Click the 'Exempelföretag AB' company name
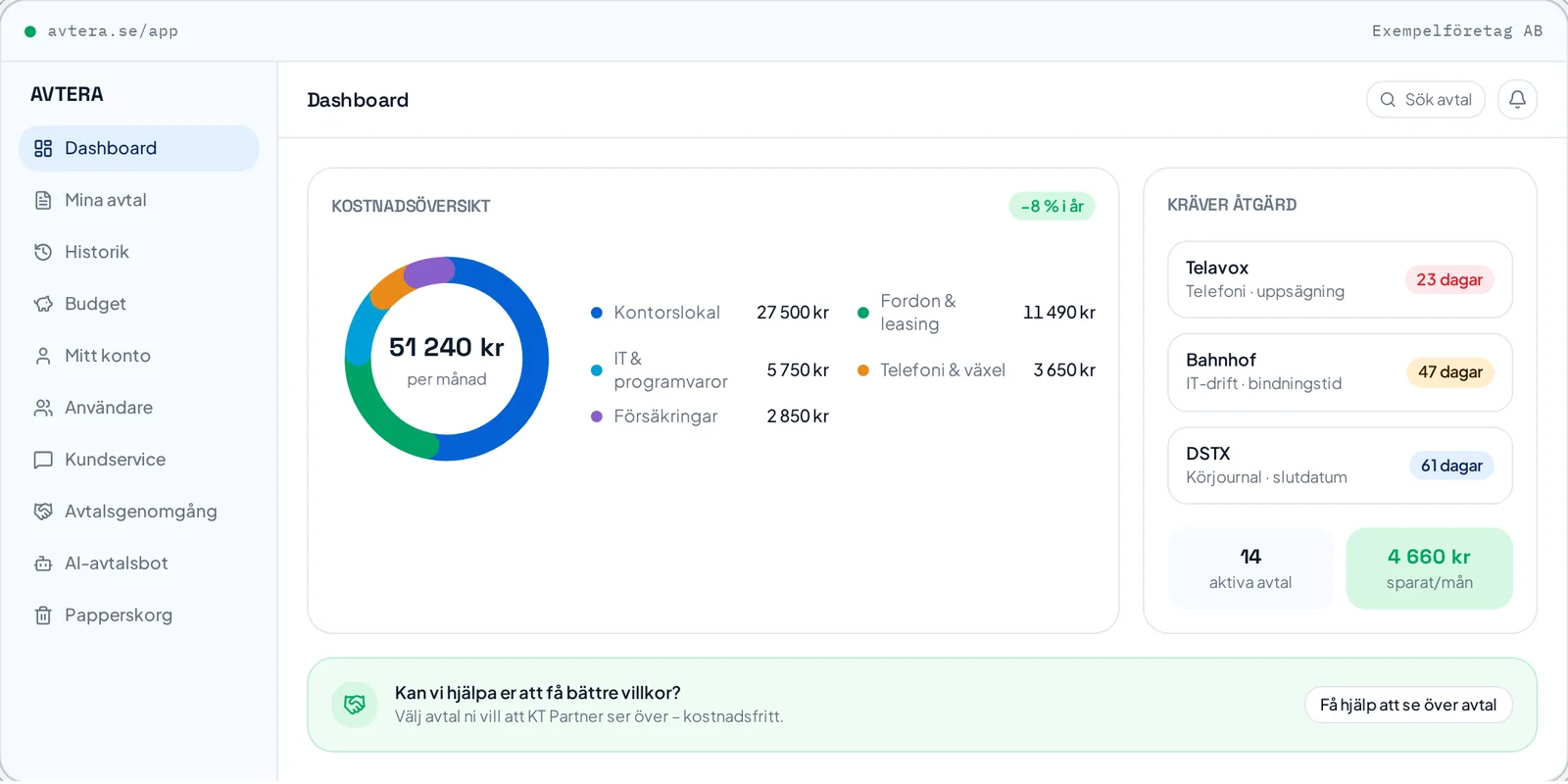This screenshot has width=1568, height=784. (1457, 31)
